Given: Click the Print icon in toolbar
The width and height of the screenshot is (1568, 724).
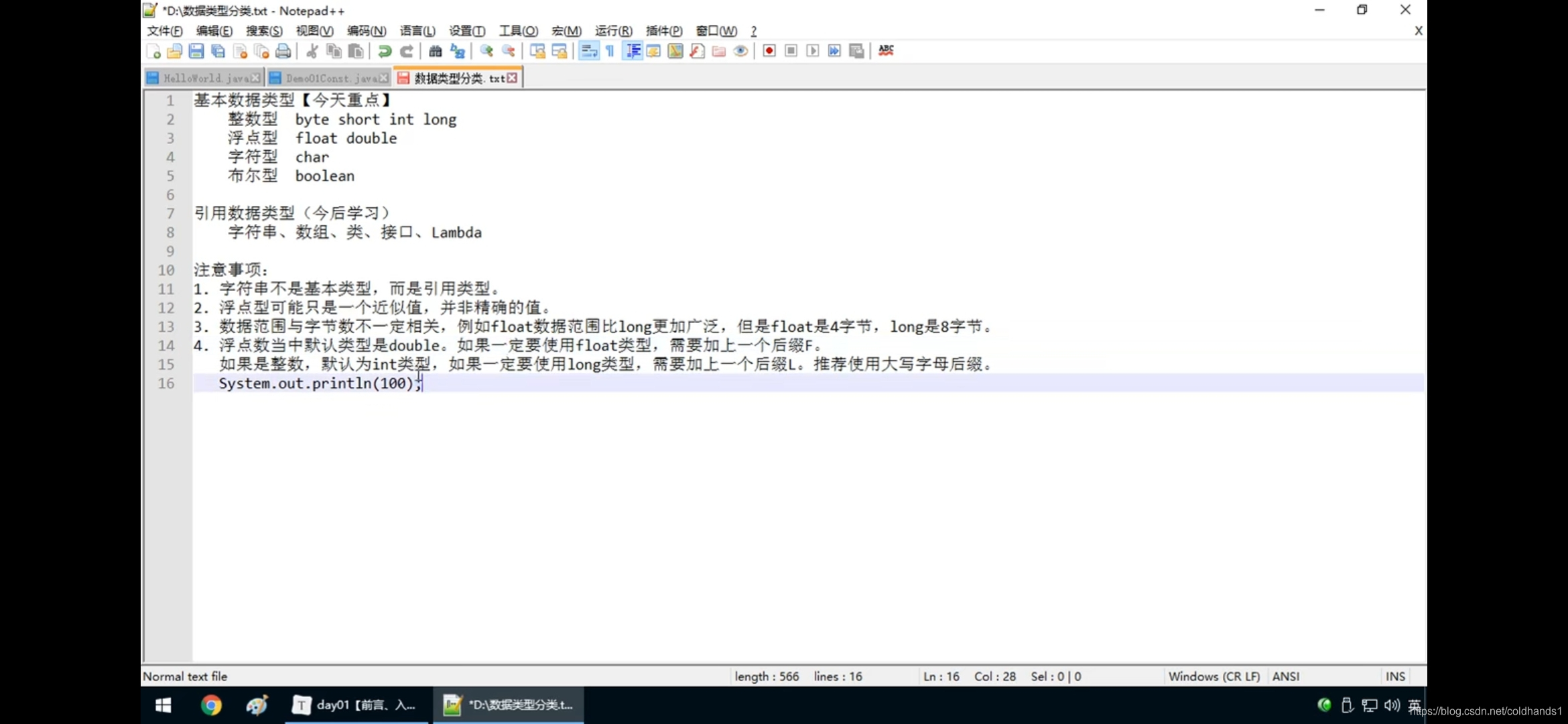Looking at the screenshot, I should pos(283,51).
